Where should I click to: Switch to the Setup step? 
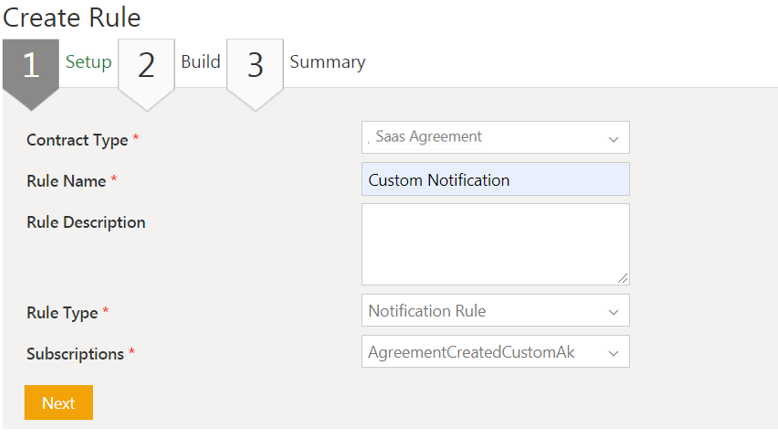tap(88, 62)
